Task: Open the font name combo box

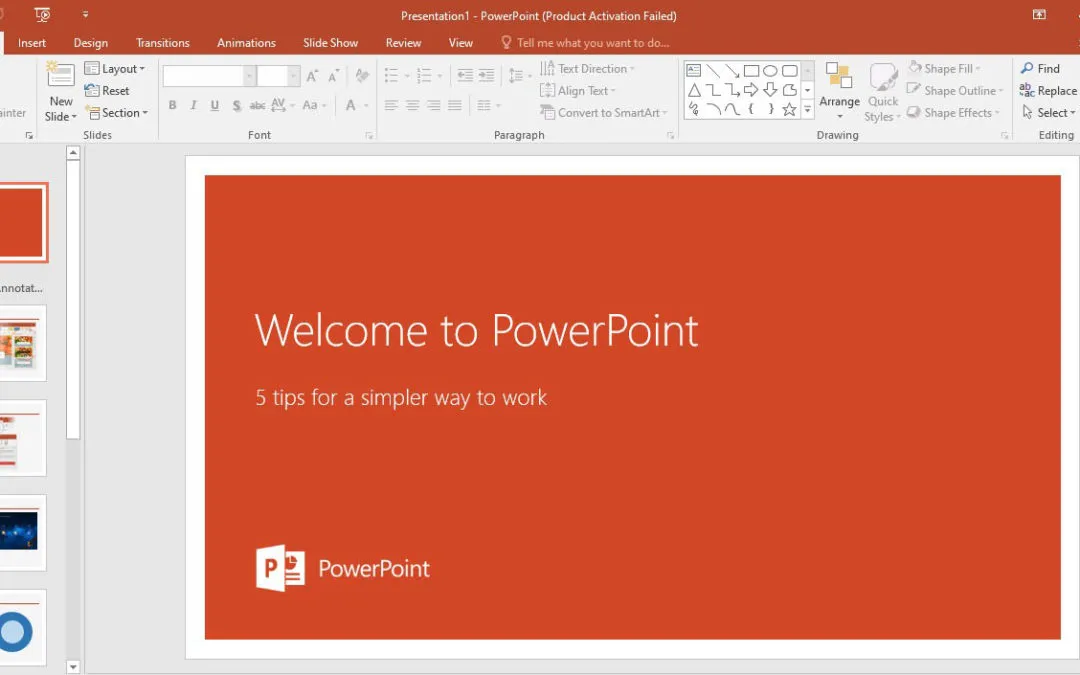Action: 209,76
